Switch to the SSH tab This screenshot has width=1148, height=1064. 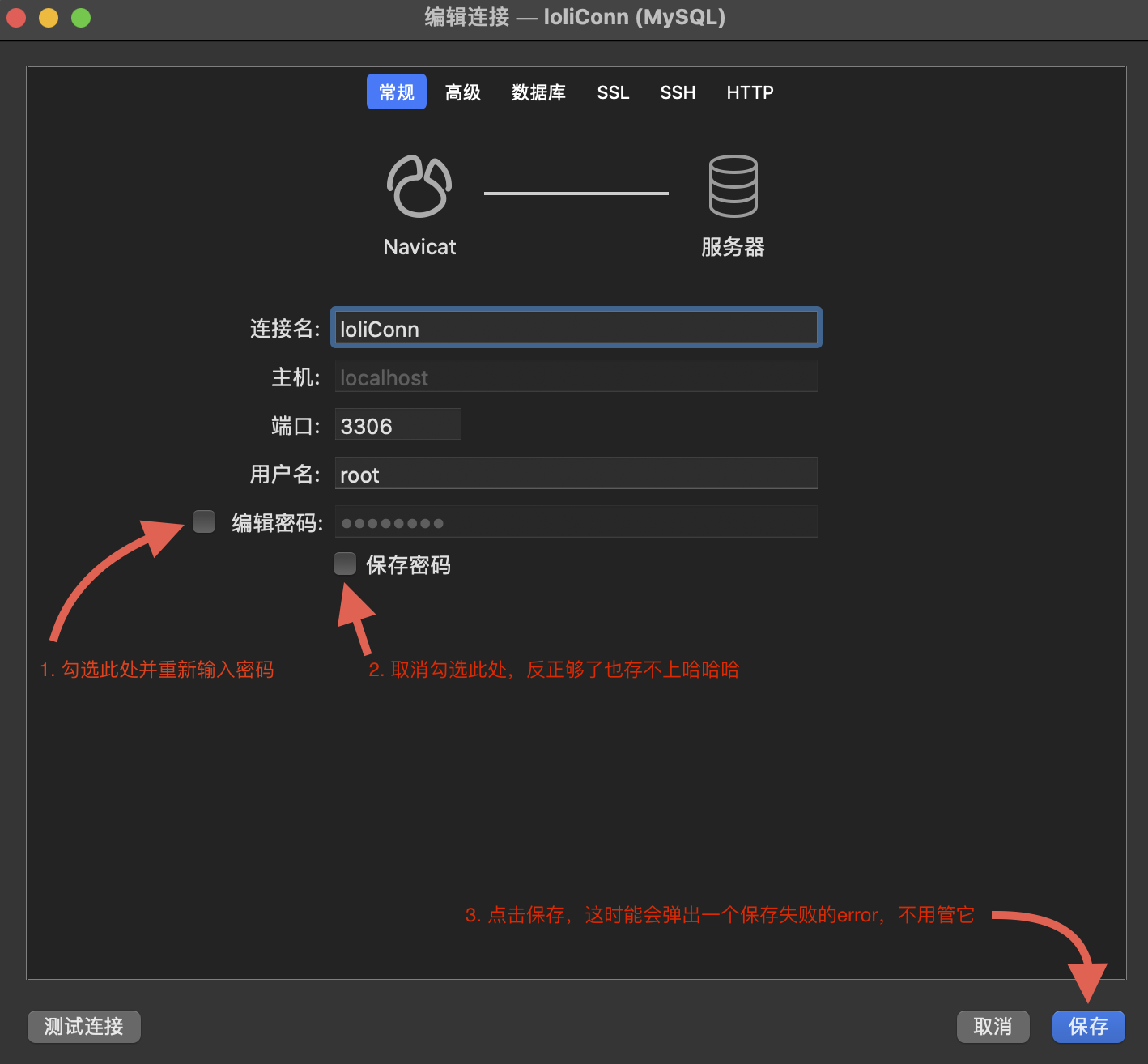click(x=678, y=92)
